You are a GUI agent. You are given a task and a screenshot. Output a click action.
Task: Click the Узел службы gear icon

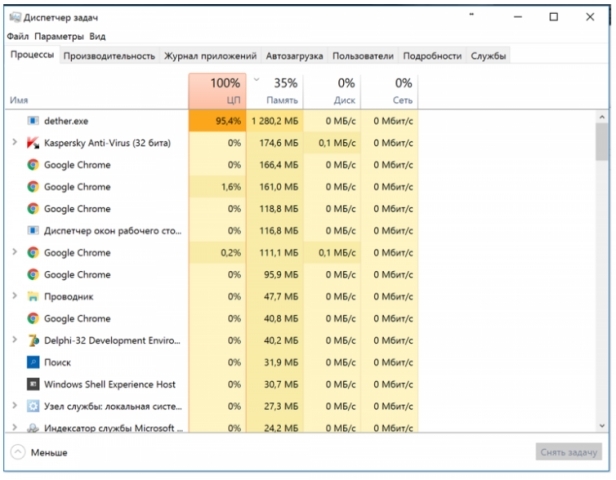33,406
